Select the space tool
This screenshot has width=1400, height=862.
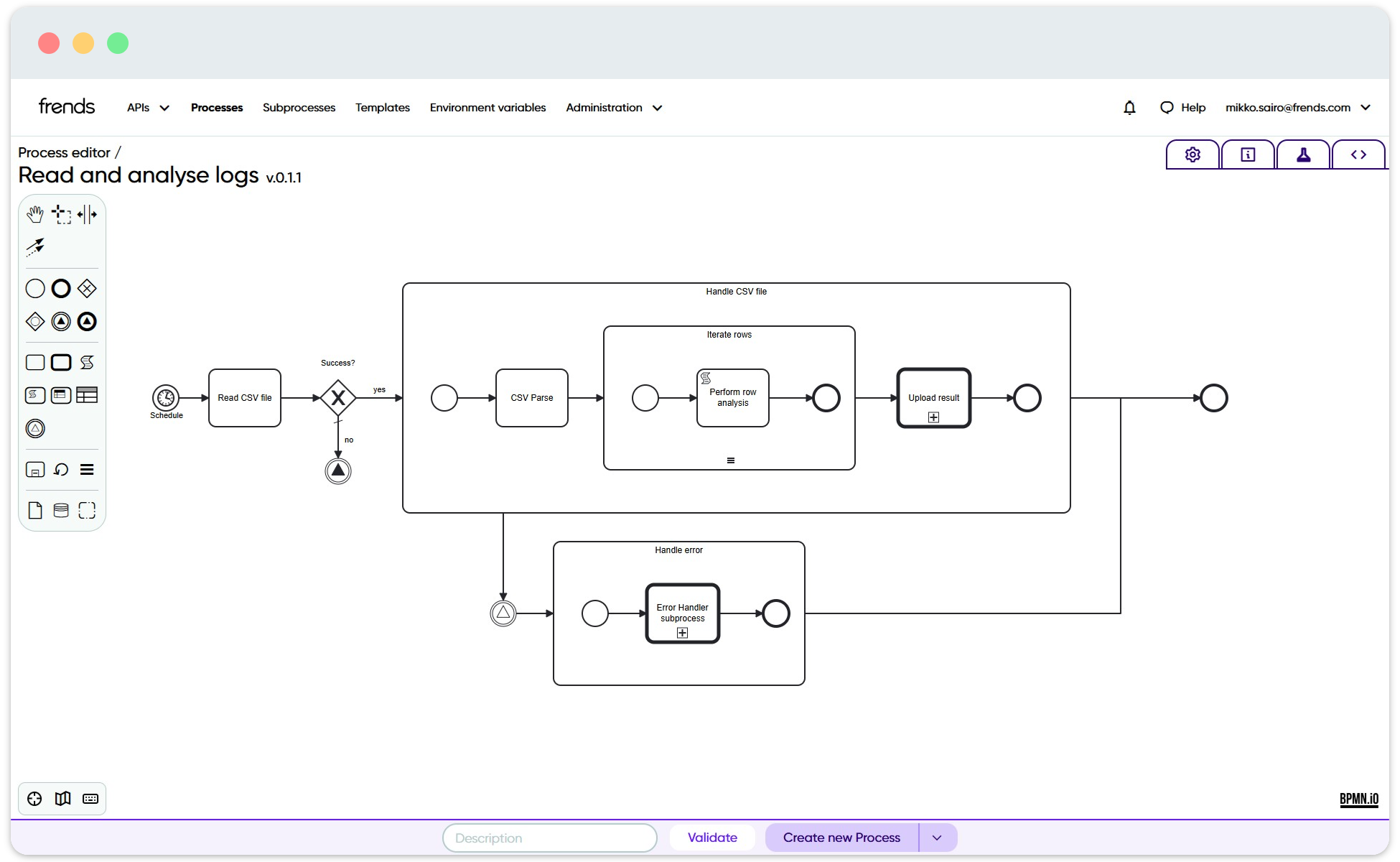pyautogui.click(x=87, y=213)
